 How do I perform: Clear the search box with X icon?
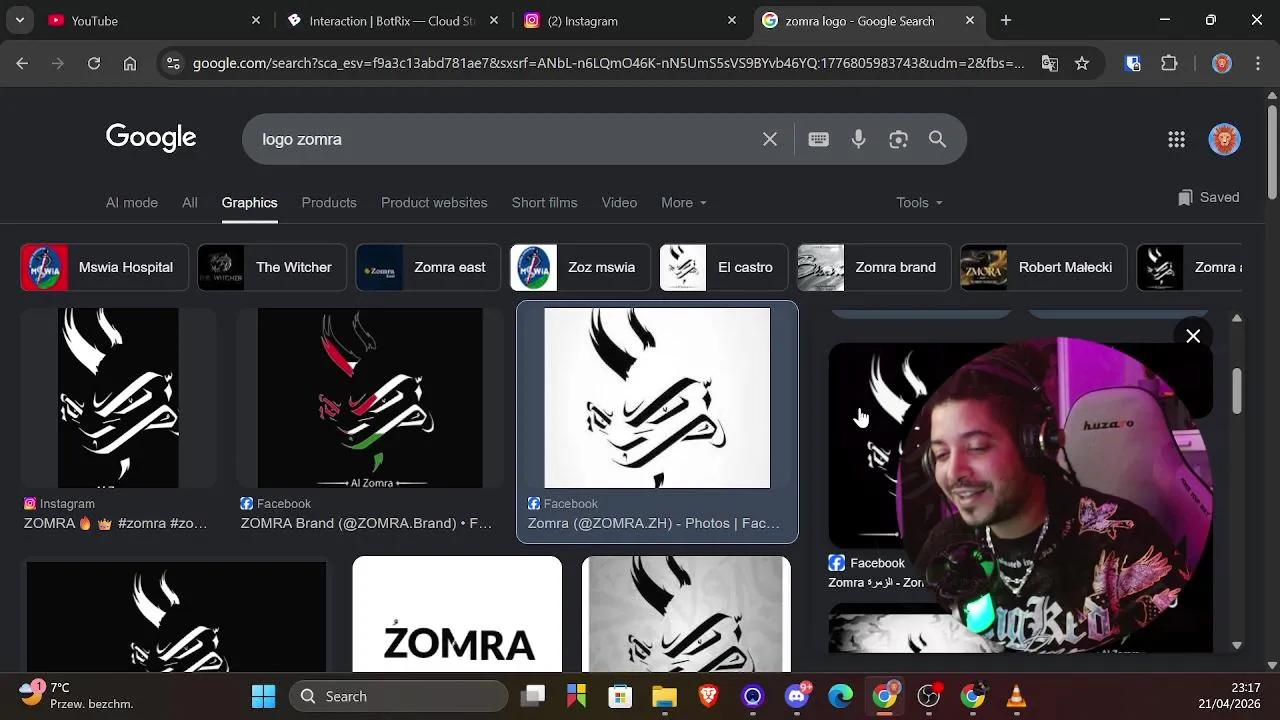pos(770,139)
